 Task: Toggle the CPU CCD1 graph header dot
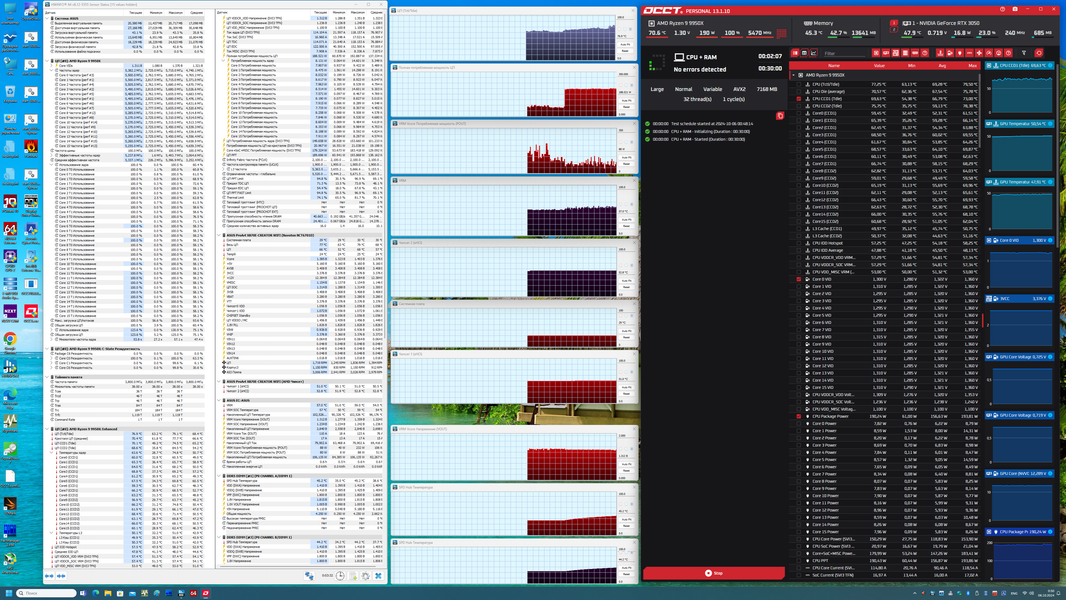(x=1050, y=65)
